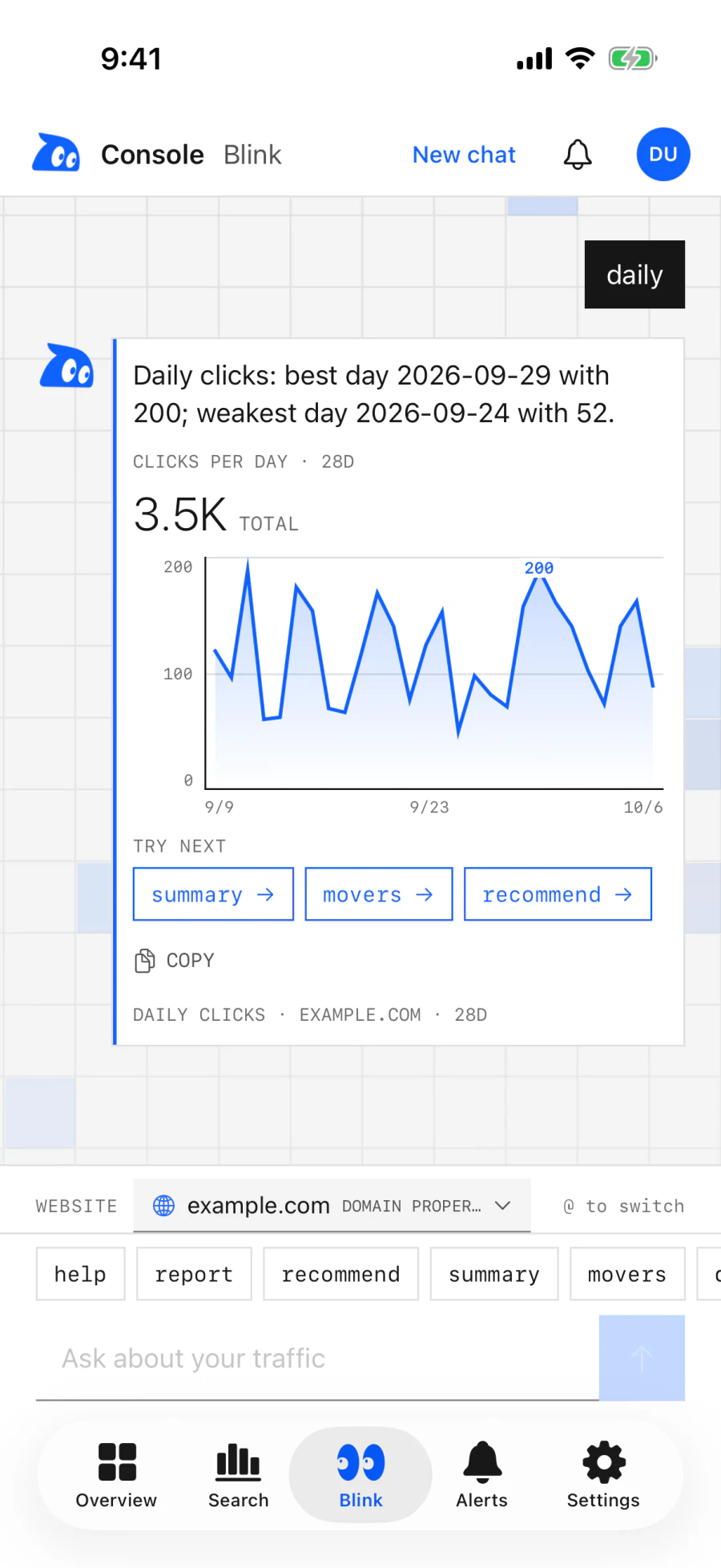
Task: Tap the 'DAILY CLICKS · EXAMPLE.COM · 28D' footer
Action: (310, 1014)
